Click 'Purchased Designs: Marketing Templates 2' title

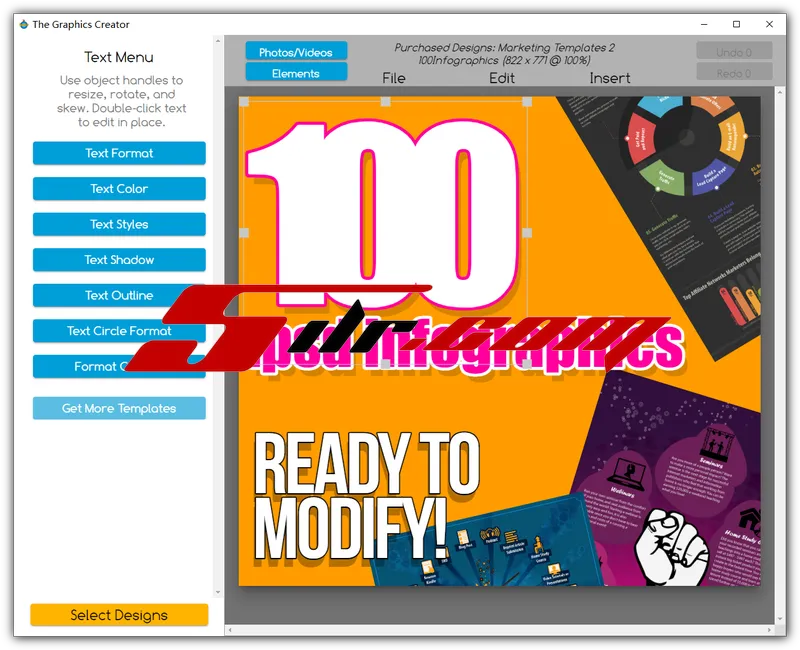pyautogui.click(x=504, y=47)
